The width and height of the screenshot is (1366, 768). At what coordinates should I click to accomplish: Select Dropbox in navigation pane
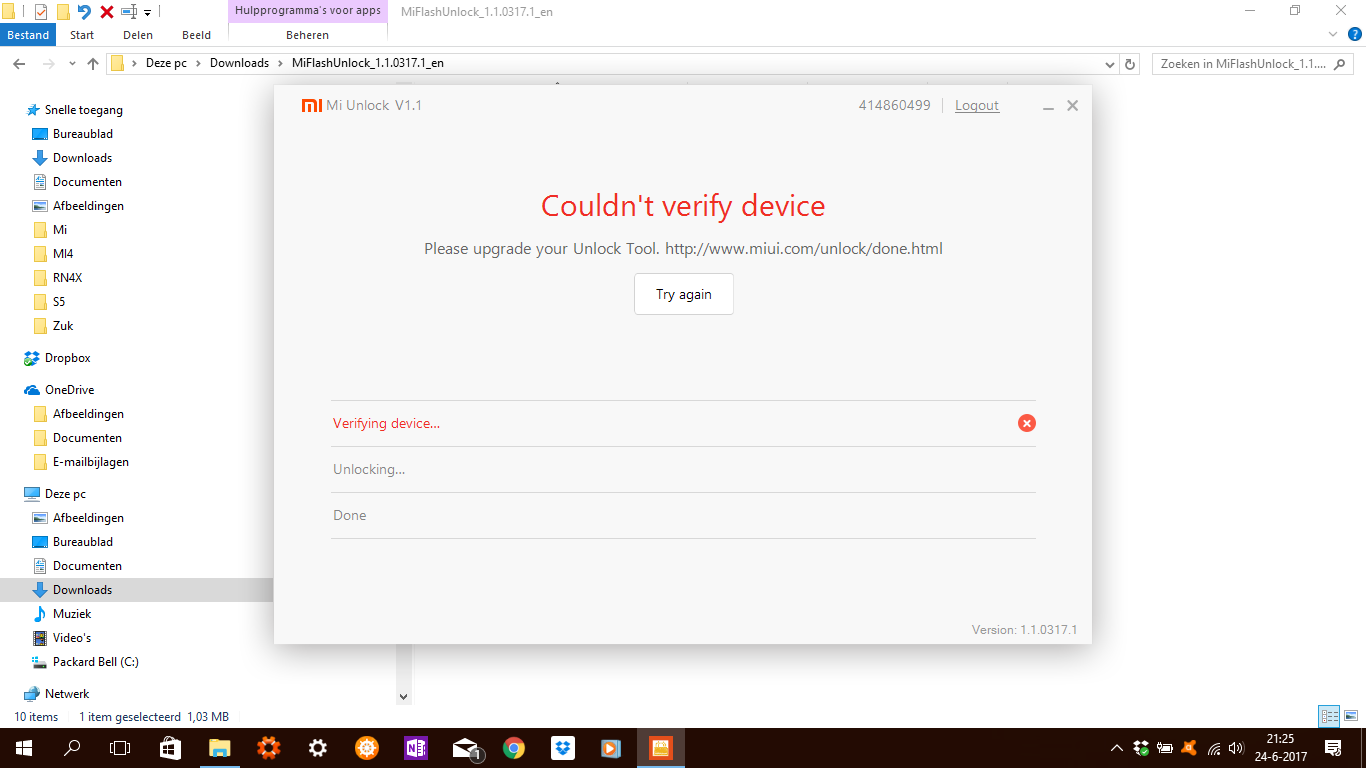(57, 358)
